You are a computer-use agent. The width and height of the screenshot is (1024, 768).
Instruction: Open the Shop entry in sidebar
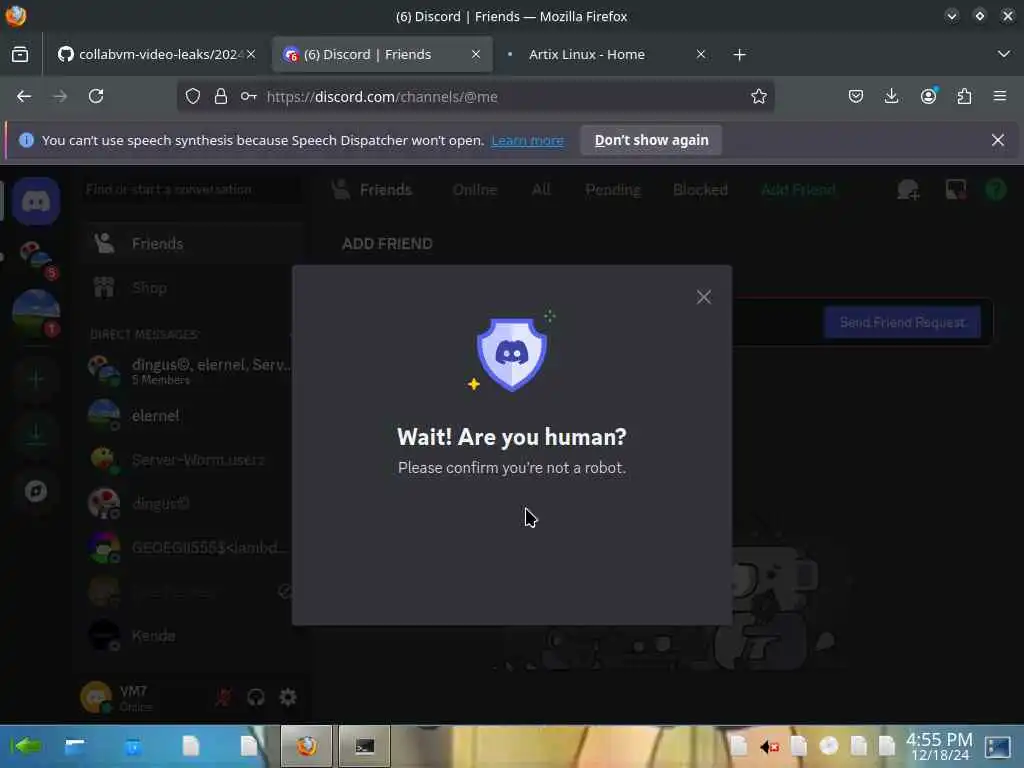[x=193, y=288]
